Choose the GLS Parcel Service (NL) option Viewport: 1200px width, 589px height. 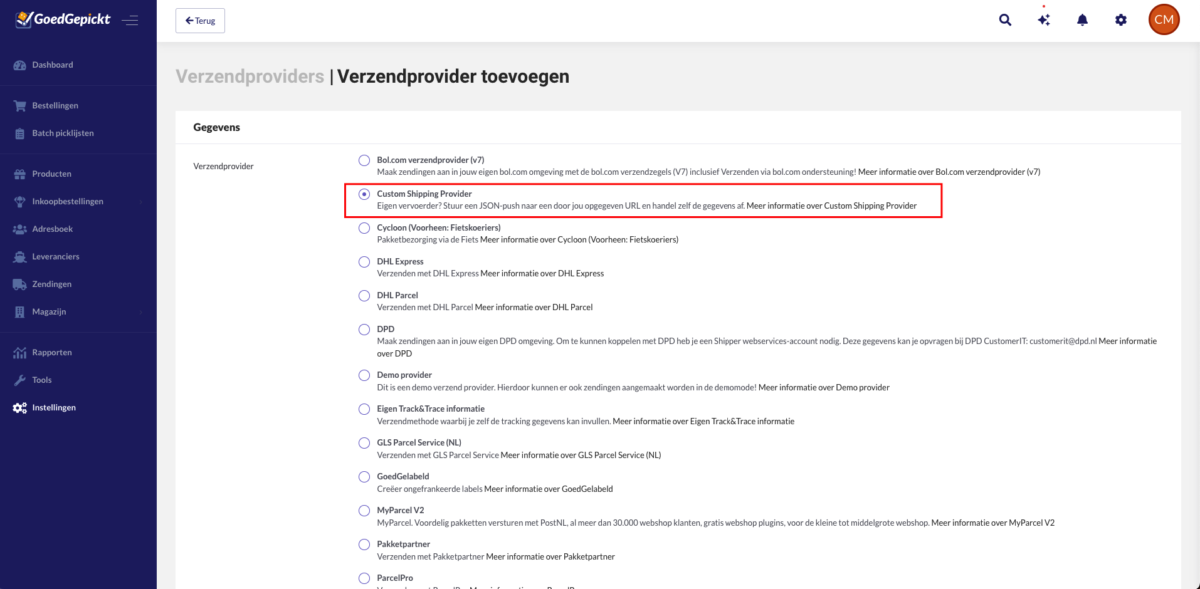pyautogui.click(x=364, y=442)
